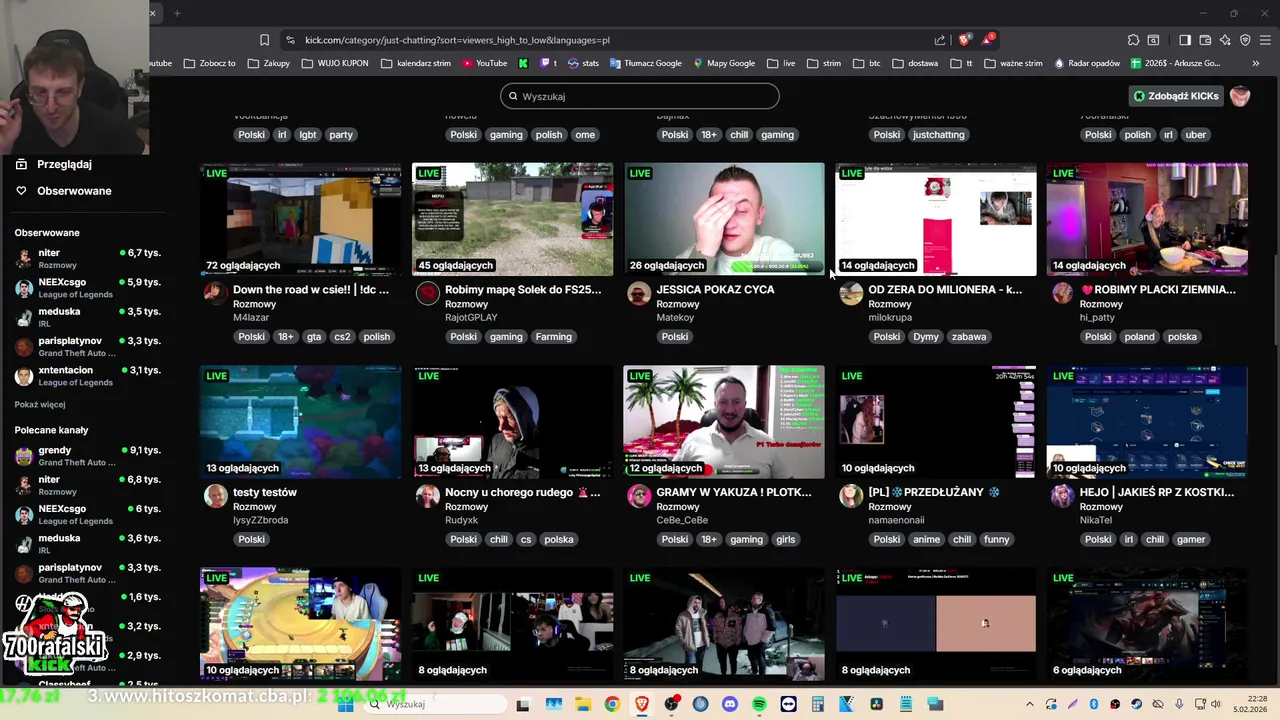
Task: Click parisplatynov avatar in followed list
Action: click(23, 346)
